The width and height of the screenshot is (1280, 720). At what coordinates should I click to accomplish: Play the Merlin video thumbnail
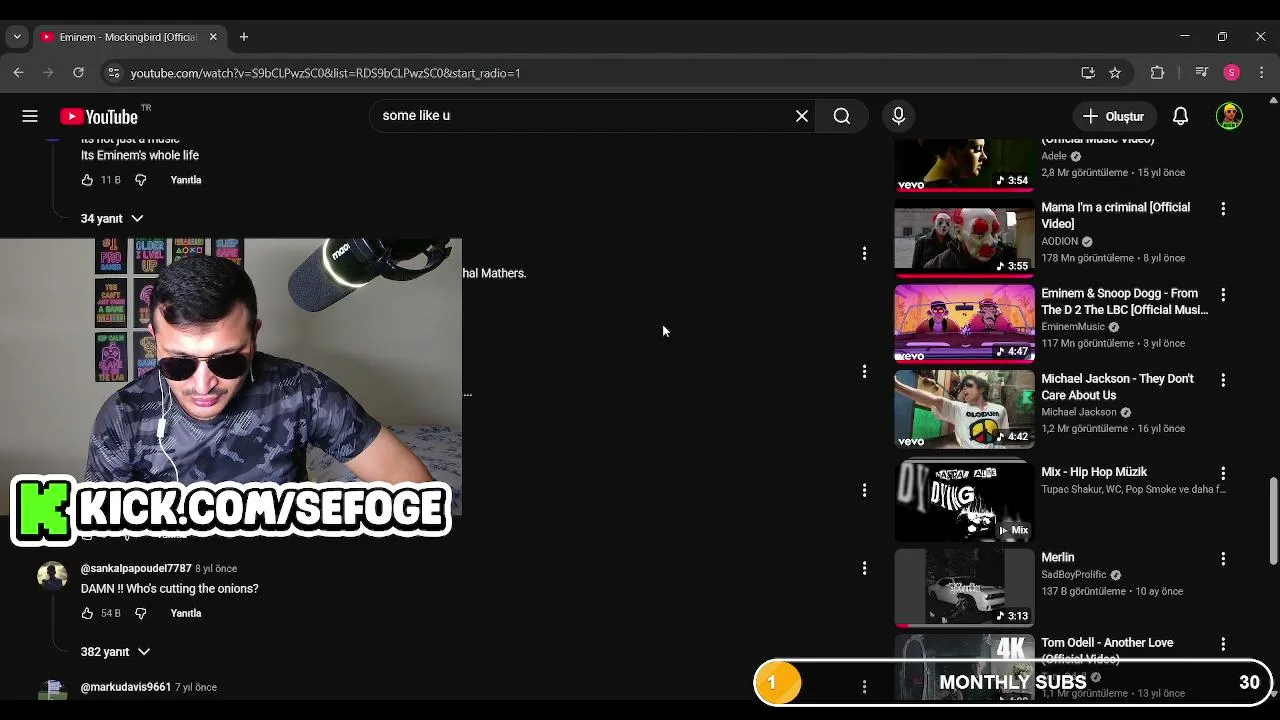964,587
